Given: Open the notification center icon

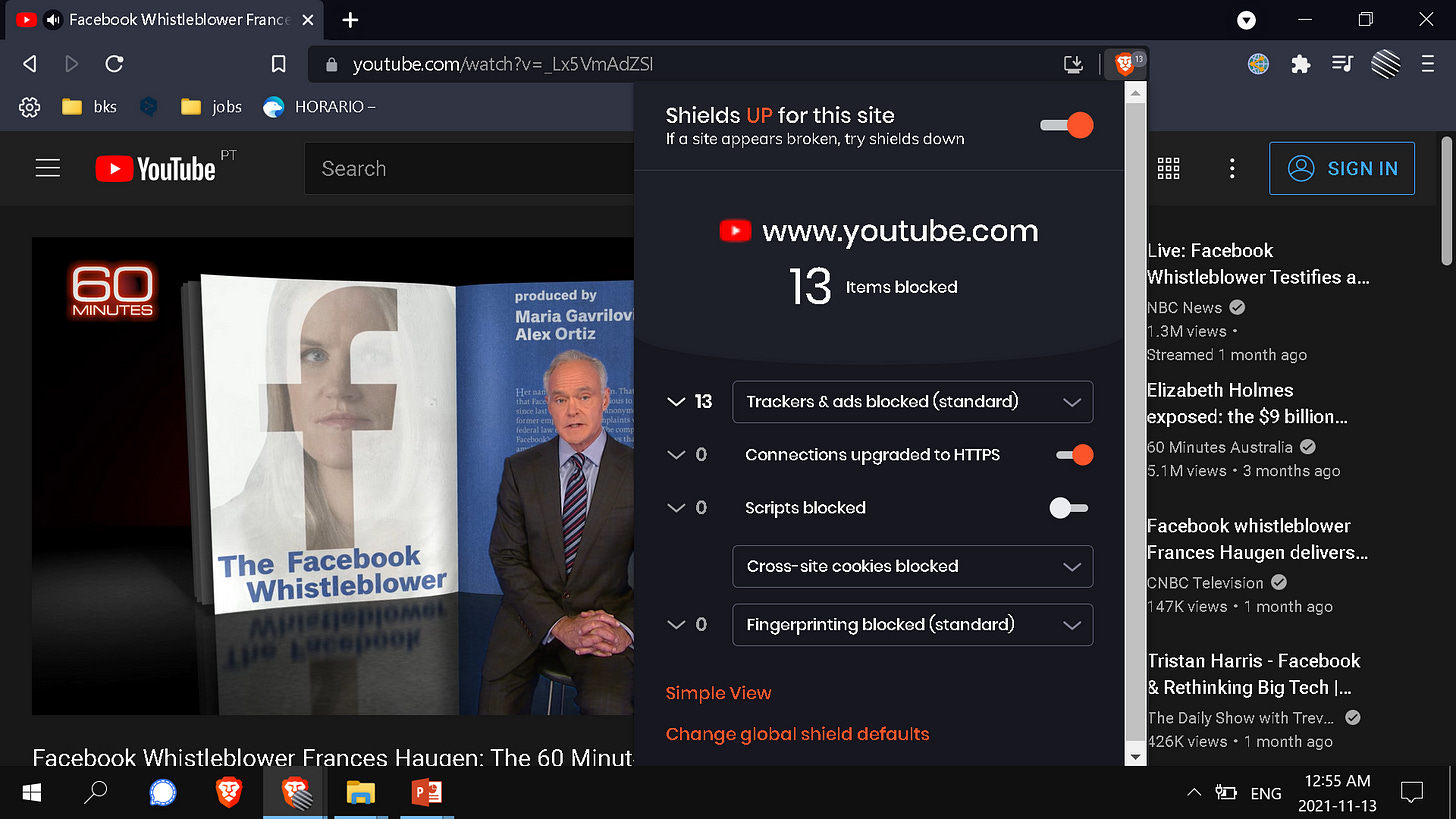Looking at the screenshot, I should point(1411,793).
